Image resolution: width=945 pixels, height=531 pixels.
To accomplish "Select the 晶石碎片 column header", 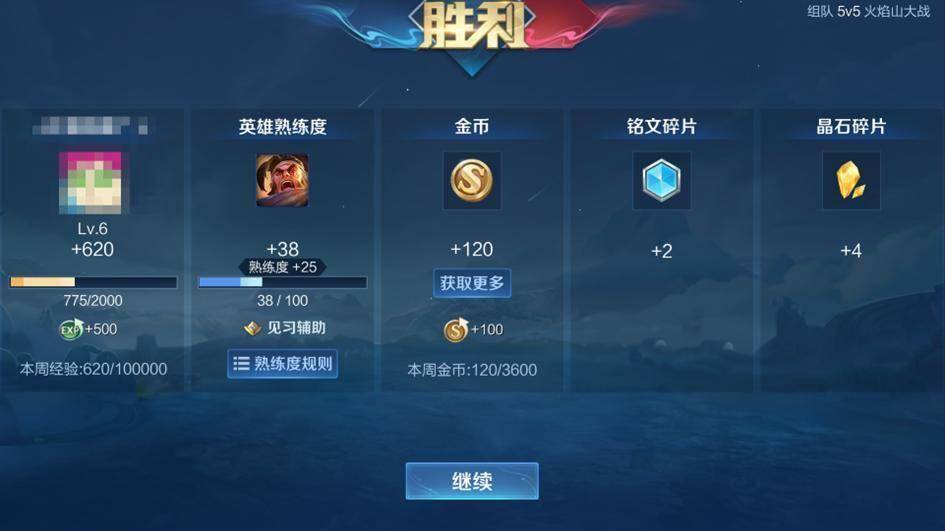I will pyautogui.click(x=851, y=127).
